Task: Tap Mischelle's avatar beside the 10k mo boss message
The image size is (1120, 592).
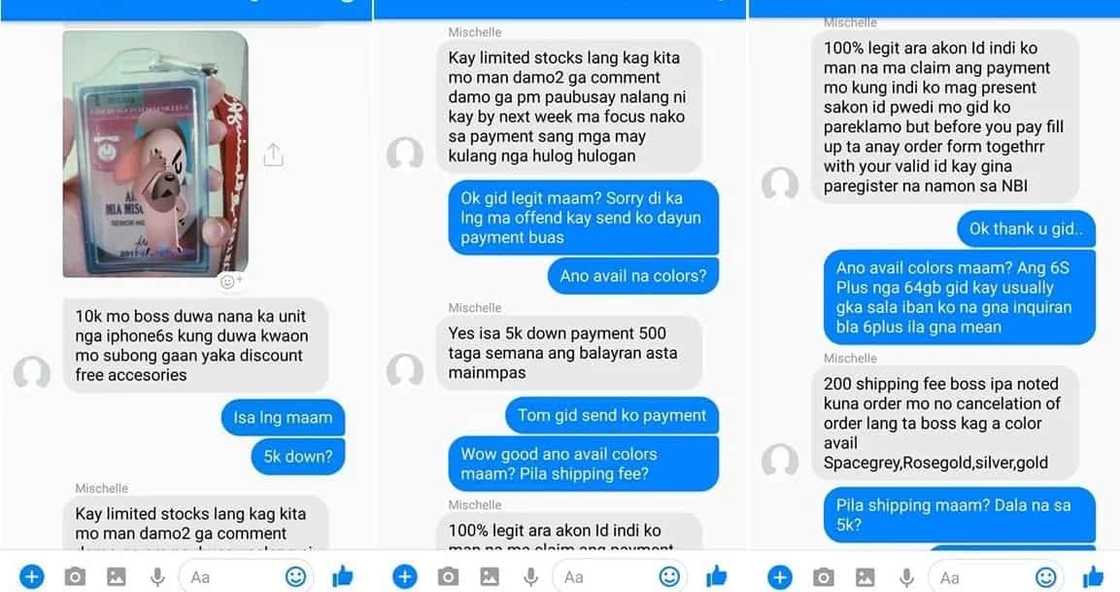Action: click(31, 373)
